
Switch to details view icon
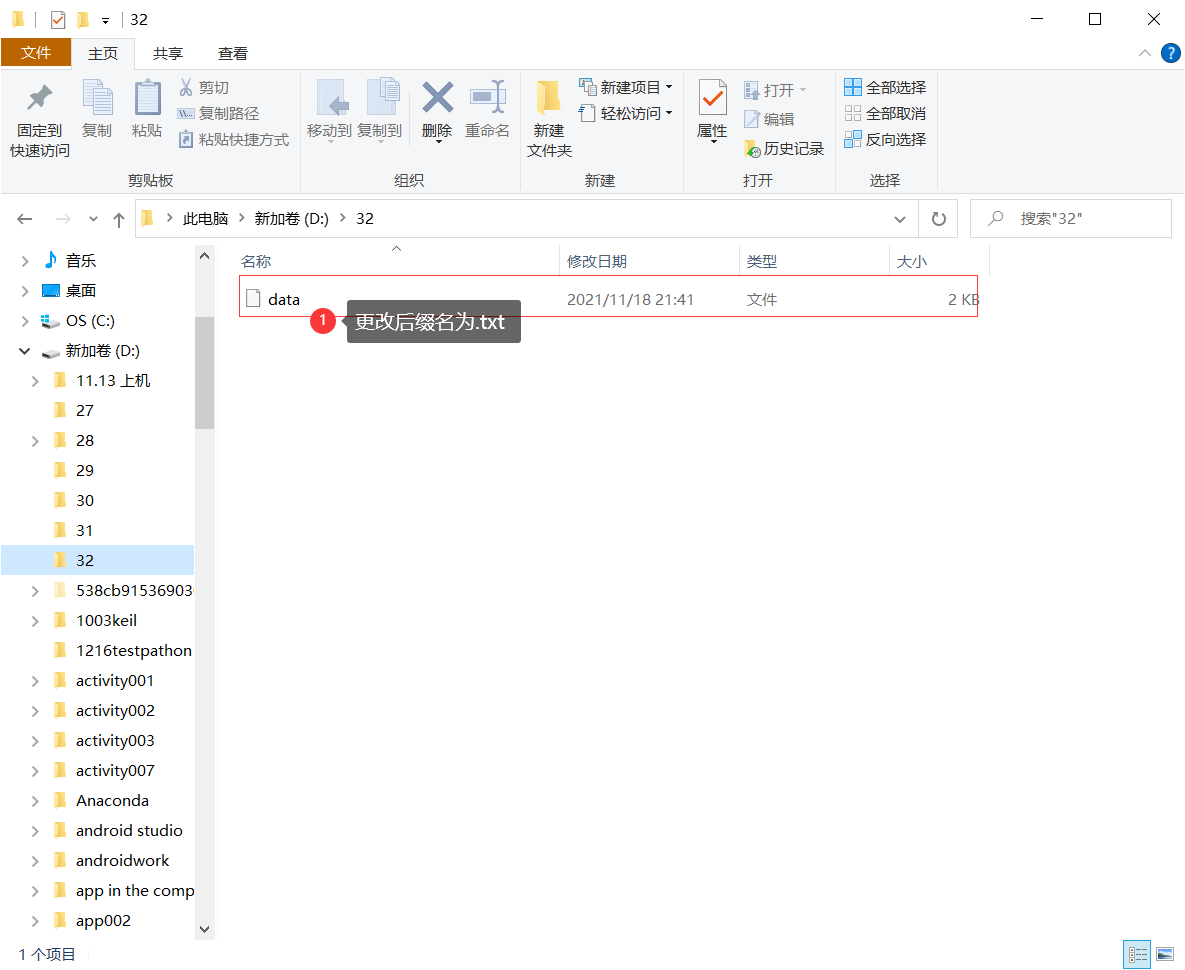pos(1137,954)
